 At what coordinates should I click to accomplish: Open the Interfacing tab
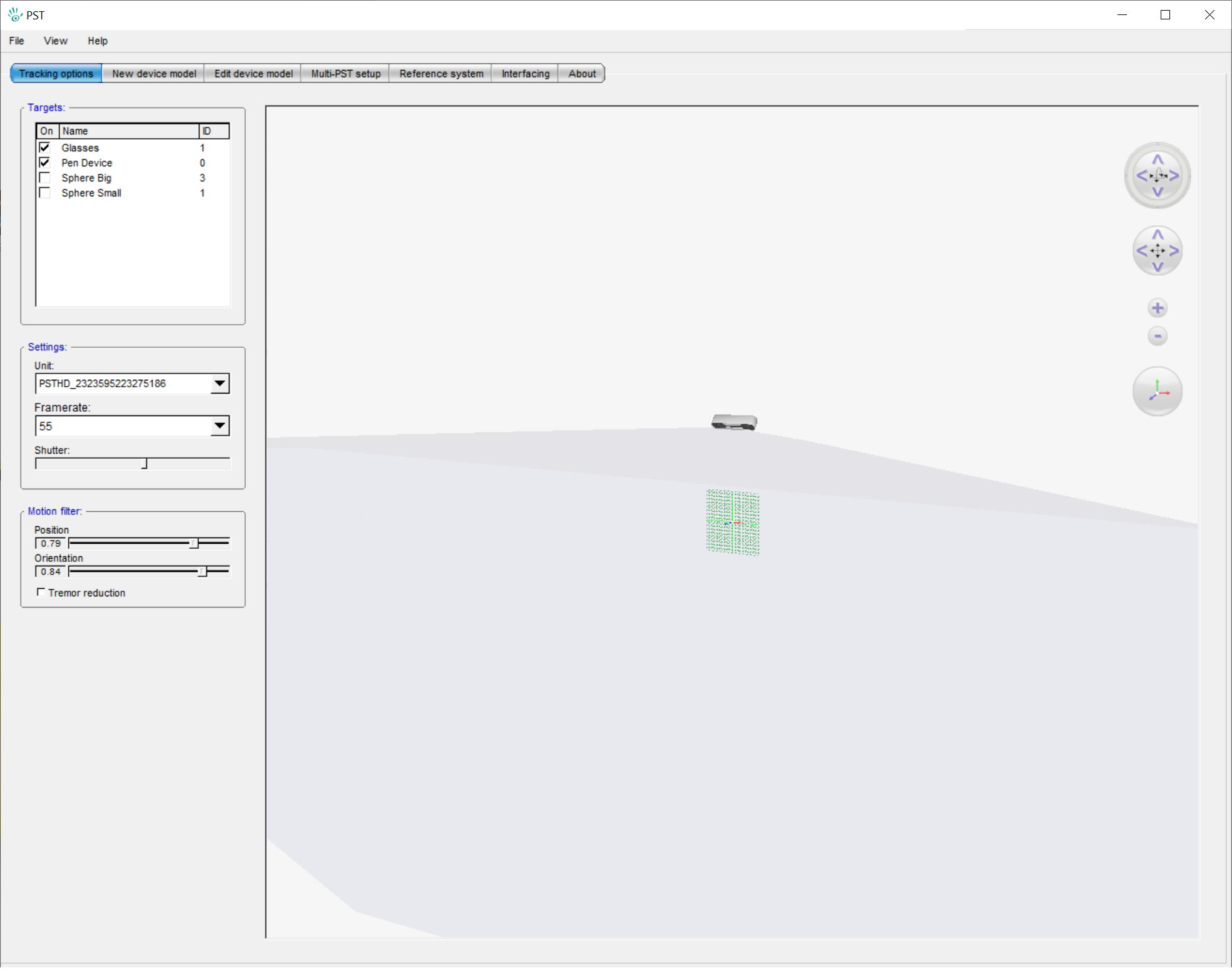tap(525, 74)
